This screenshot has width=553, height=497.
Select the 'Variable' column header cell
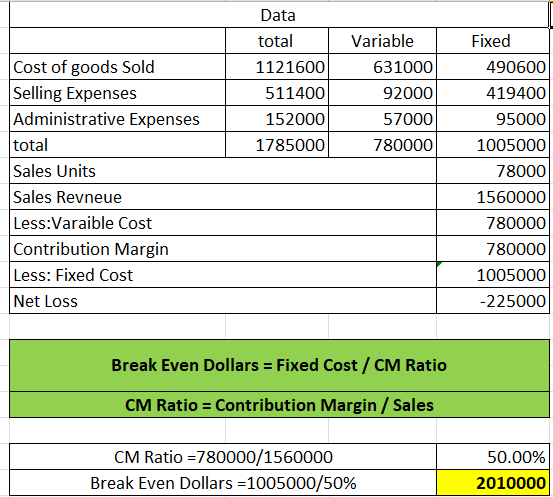[382, 41]
